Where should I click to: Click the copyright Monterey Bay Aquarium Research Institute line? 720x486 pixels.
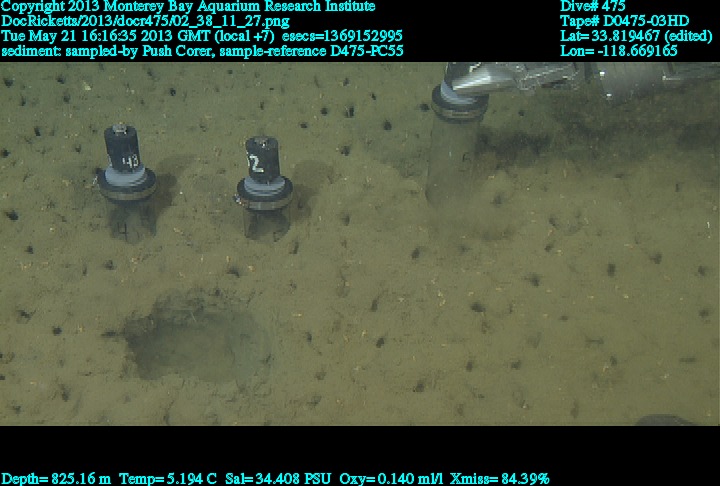pos(188,6)
